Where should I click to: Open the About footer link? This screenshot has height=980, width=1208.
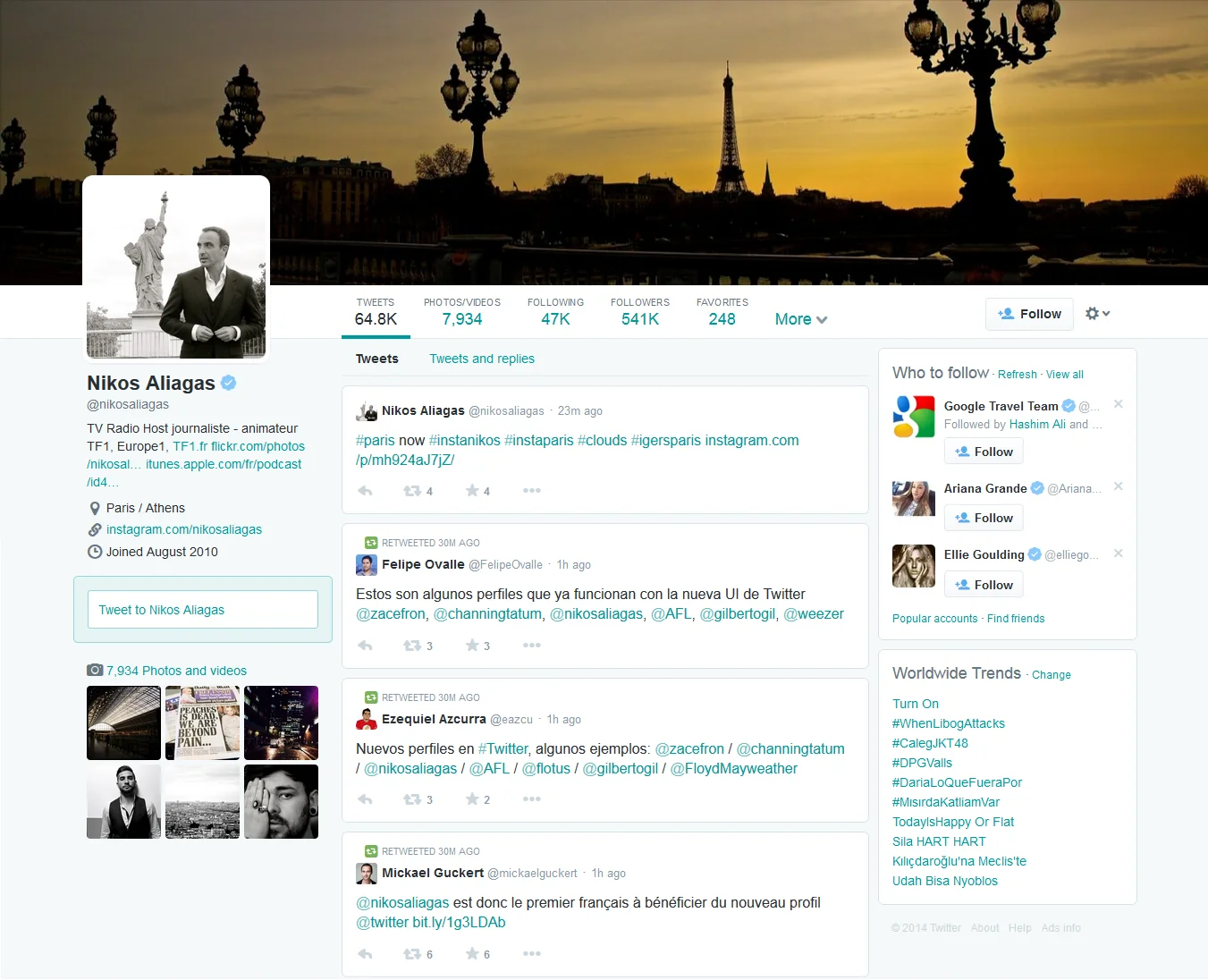[984, 928]
